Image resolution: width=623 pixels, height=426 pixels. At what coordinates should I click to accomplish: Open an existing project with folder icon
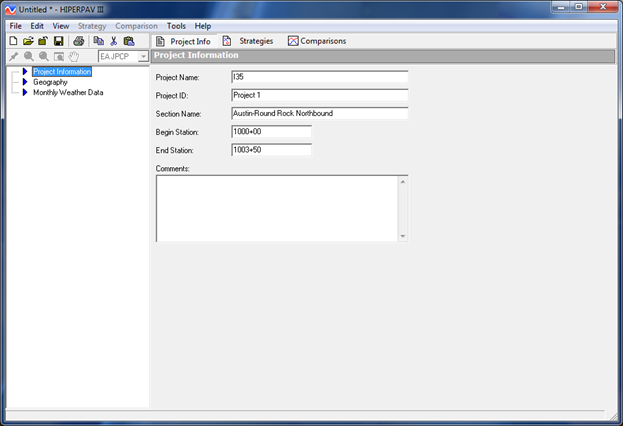pos(28,41)
